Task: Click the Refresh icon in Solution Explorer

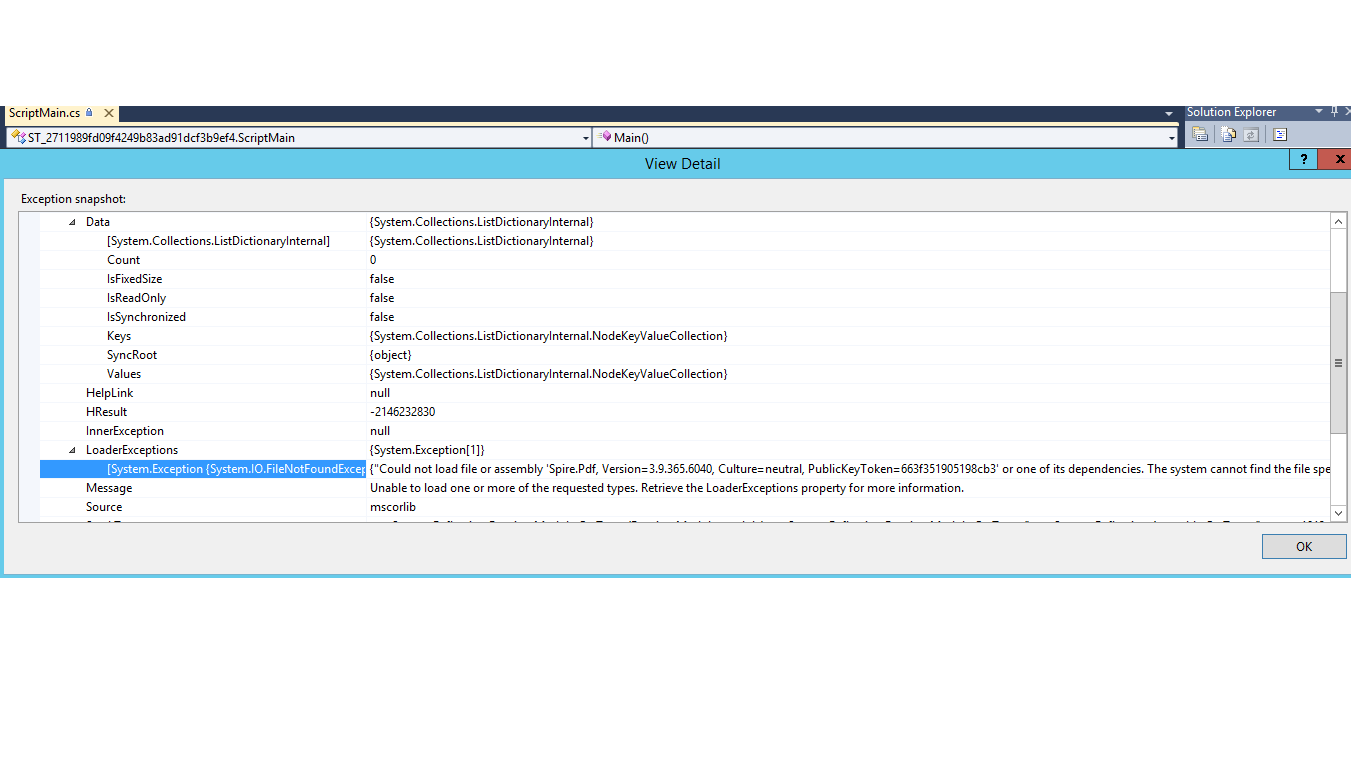Action: (x=1251, y=135)
